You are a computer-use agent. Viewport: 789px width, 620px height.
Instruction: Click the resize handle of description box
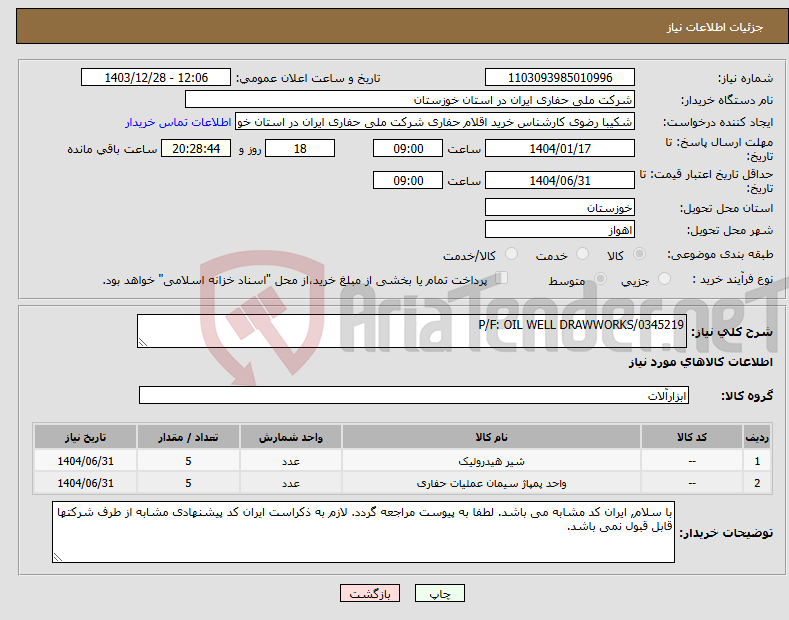click(x=143, y=342)
